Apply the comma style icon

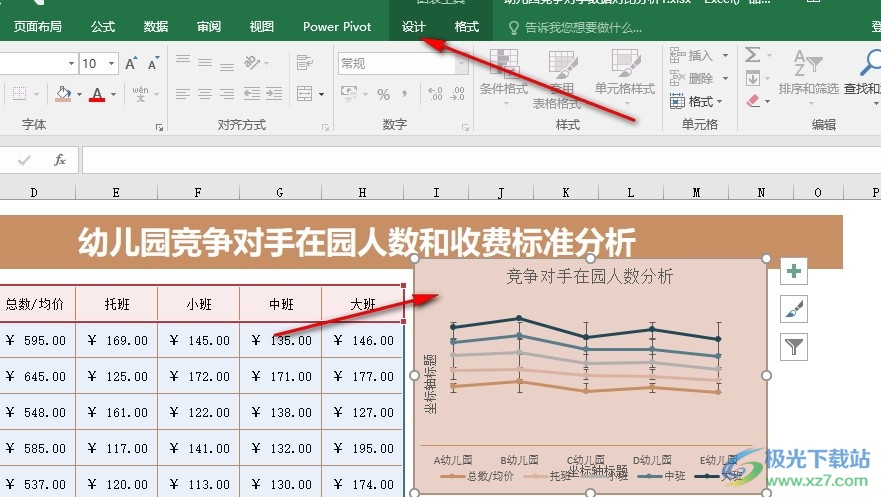(405, 94)
